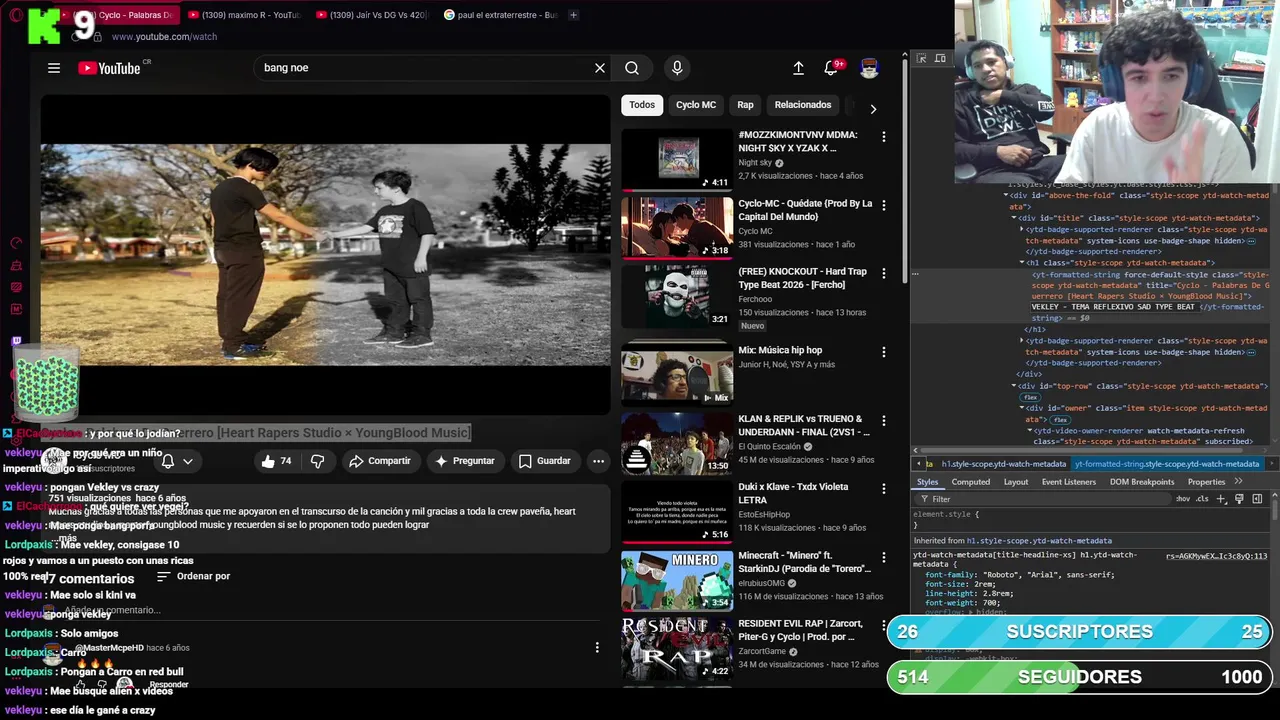
Task: Open a new browser tab
Action: click(573, 15)
